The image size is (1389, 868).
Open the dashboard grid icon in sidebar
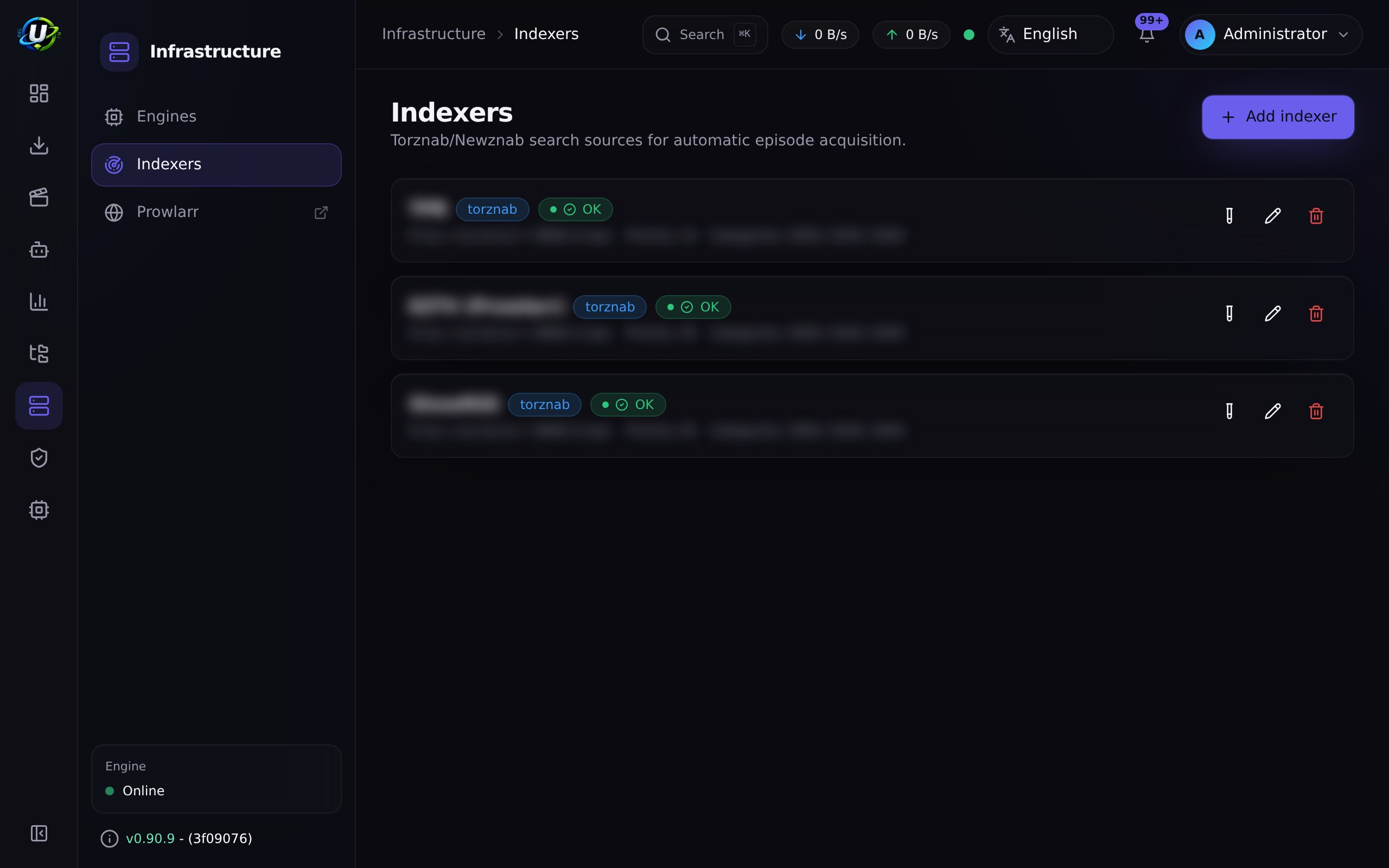(39, 93)
